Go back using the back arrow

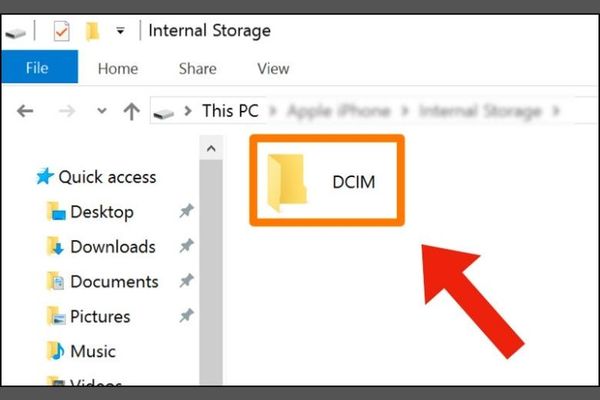25,111
